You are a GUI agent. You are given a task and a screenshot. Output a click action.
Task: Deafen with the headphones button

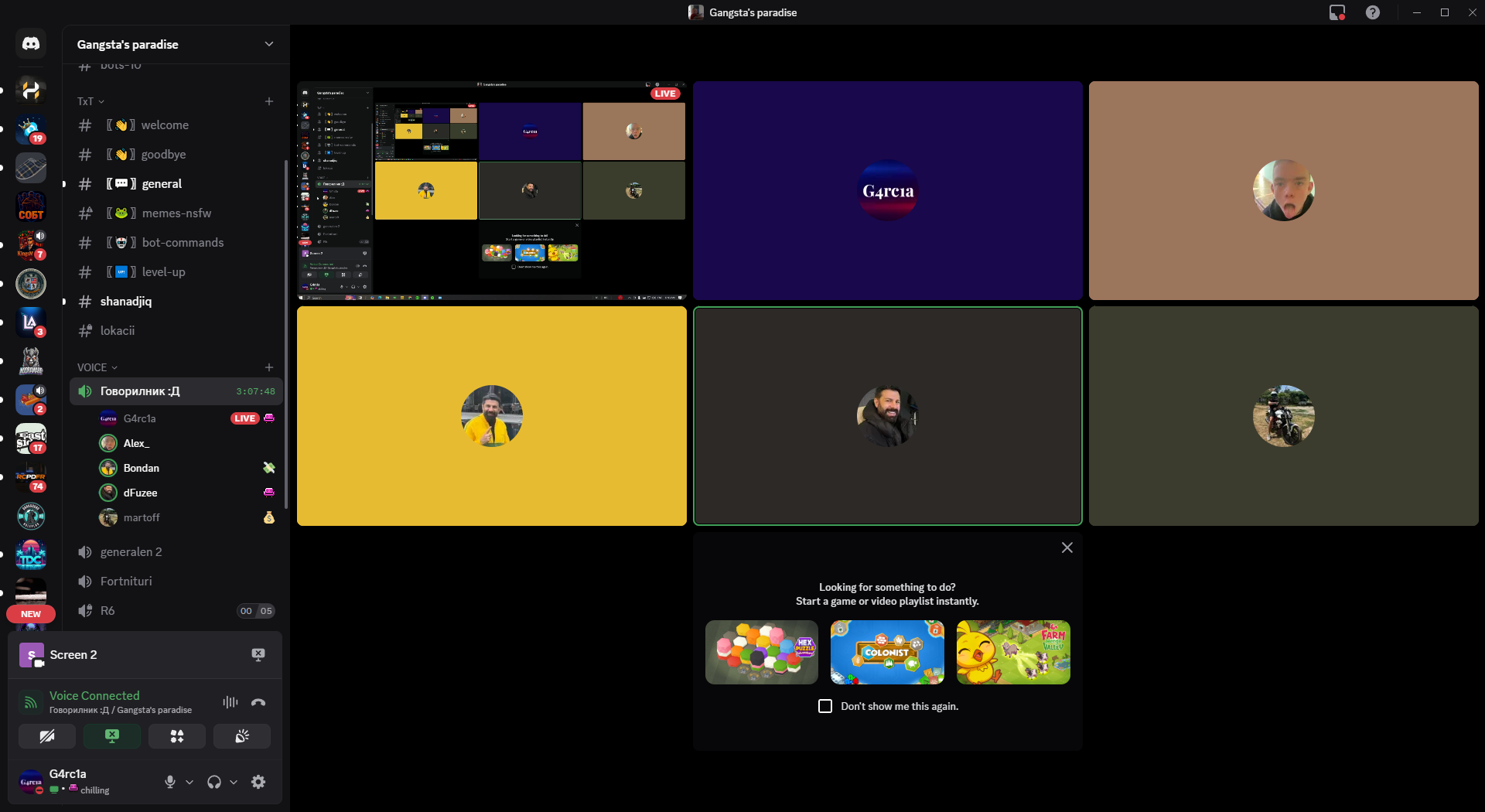pos(214,782)
